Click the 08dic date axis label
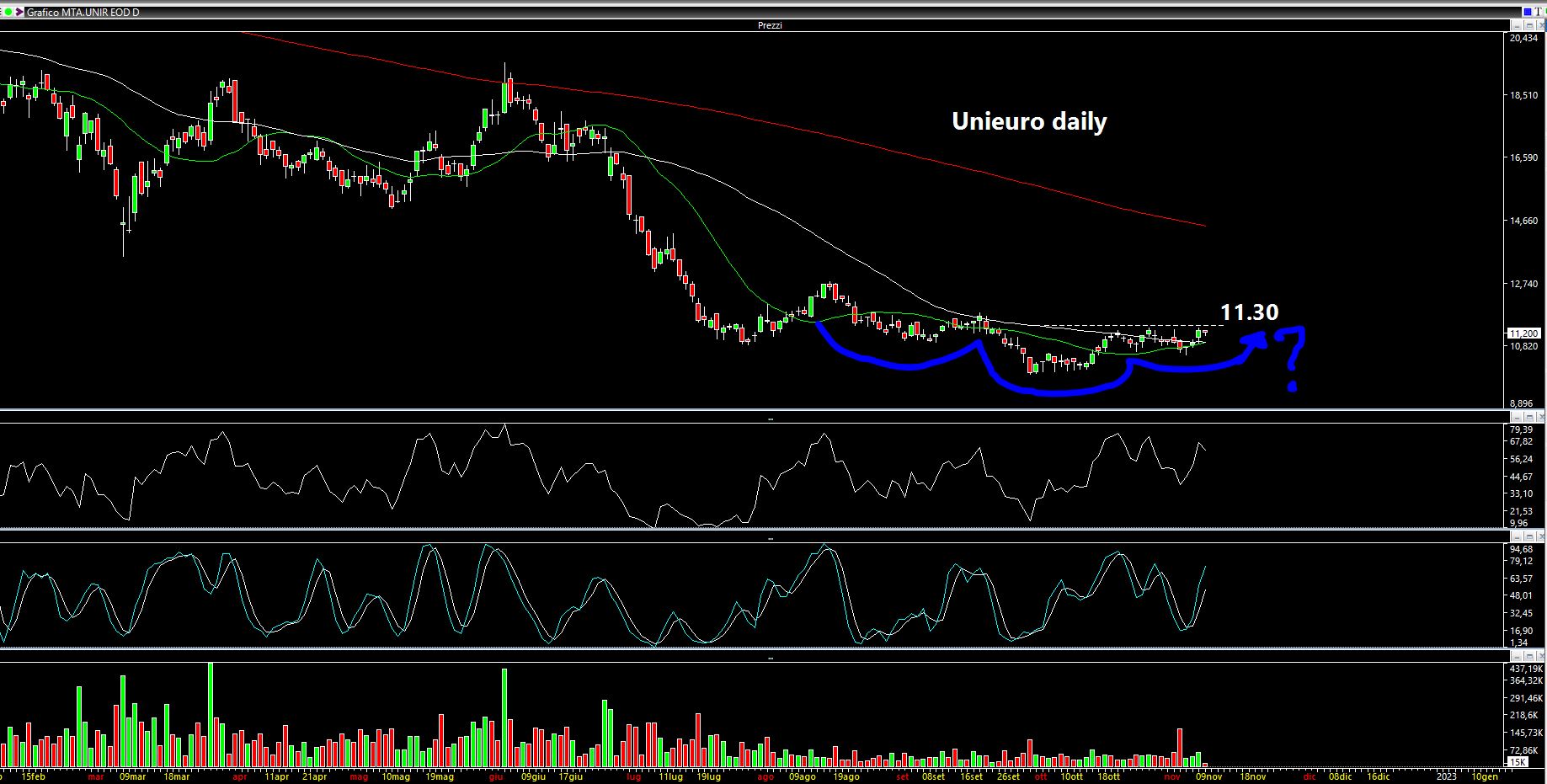1547x784 pixels. pyautogui.click(x=1341, y=777)
